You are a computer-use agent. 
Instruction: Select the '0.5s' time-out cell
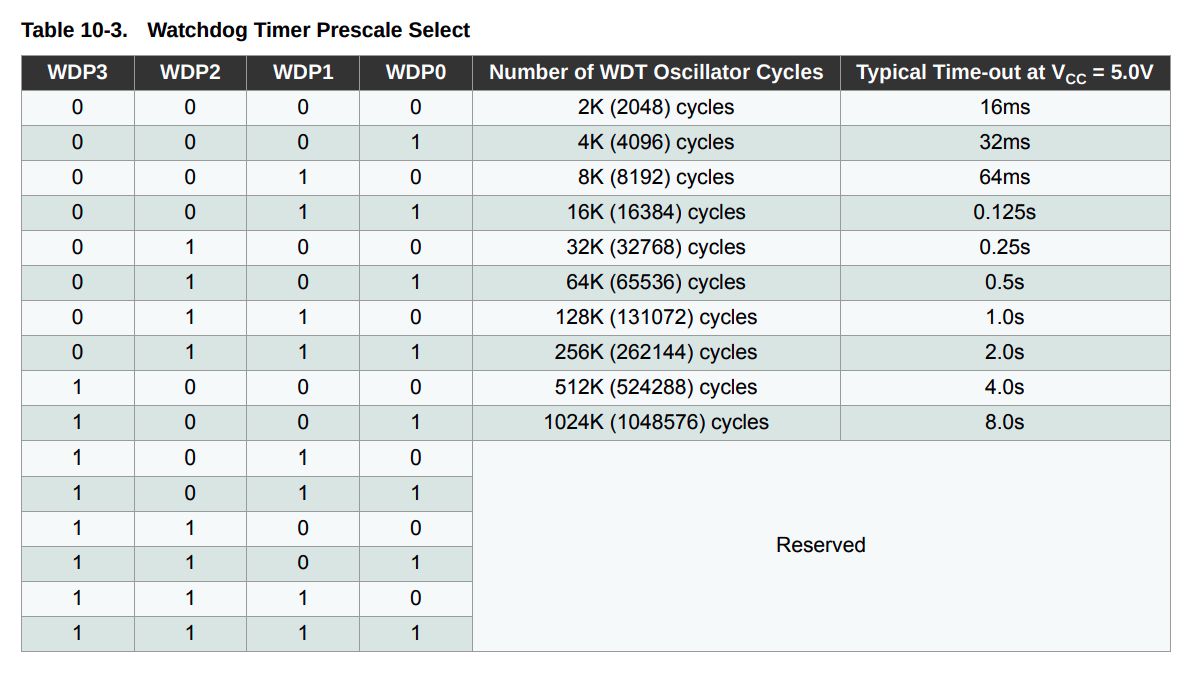[x=1004, y=283]
